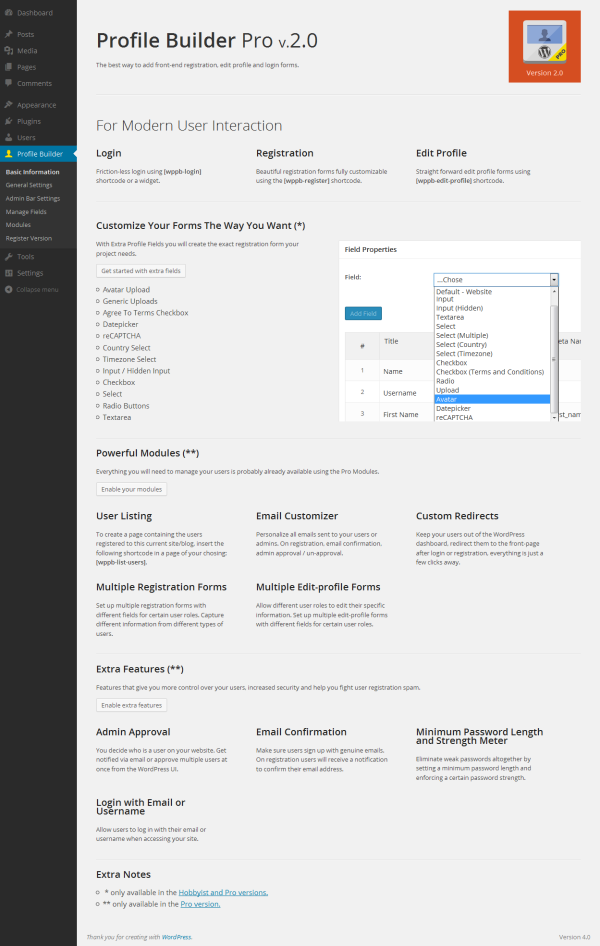
Task: Click the Email Customizer heading
Action: point(297,516)
